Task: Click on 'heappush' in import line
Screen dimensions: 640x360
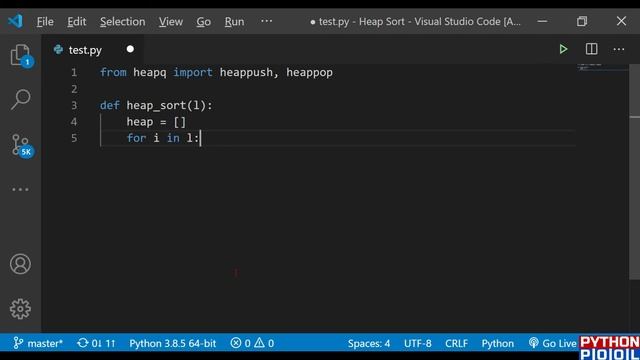Action: (x=246, y=72)
